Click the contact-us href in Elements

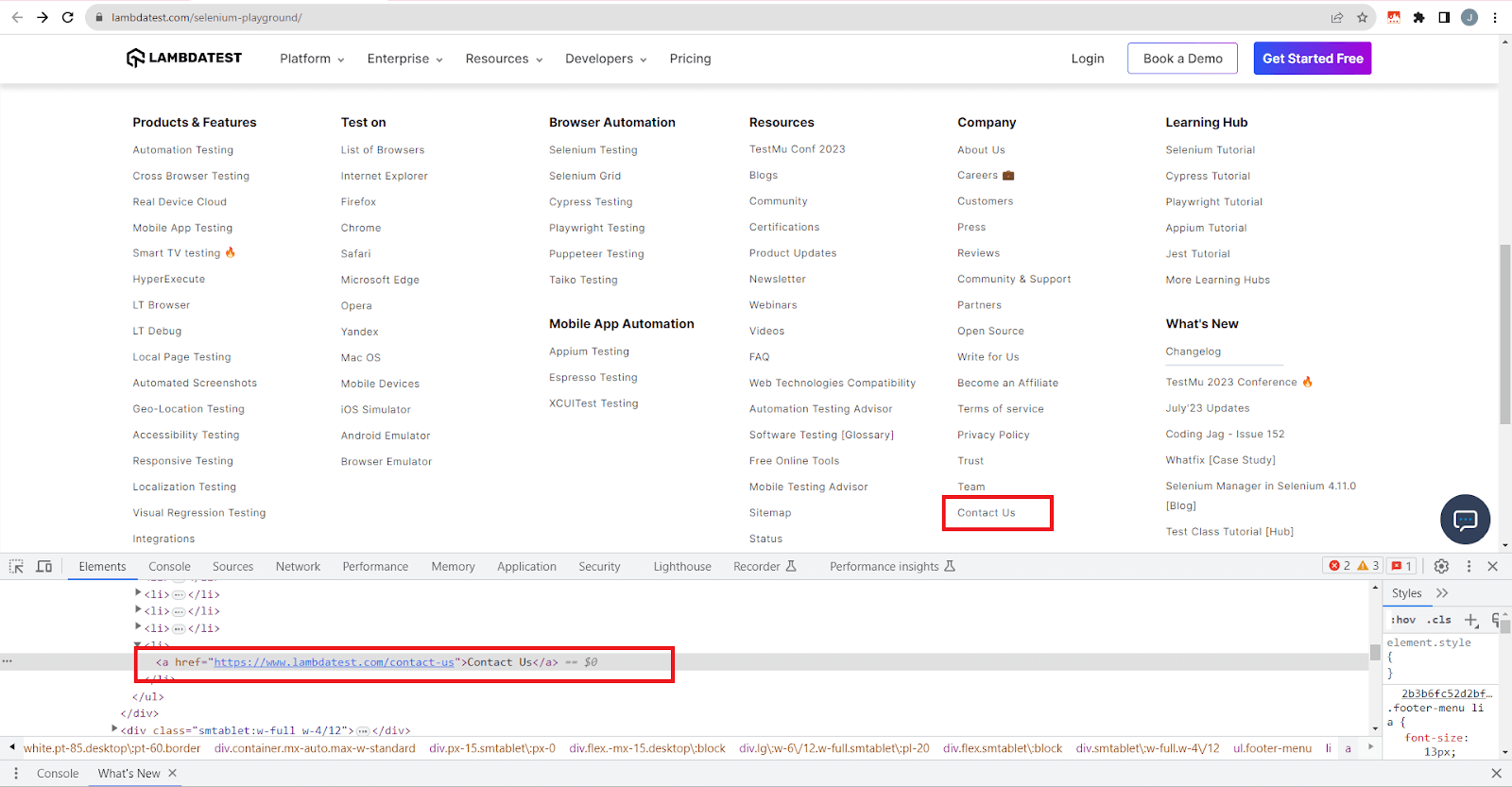[334, 662]
